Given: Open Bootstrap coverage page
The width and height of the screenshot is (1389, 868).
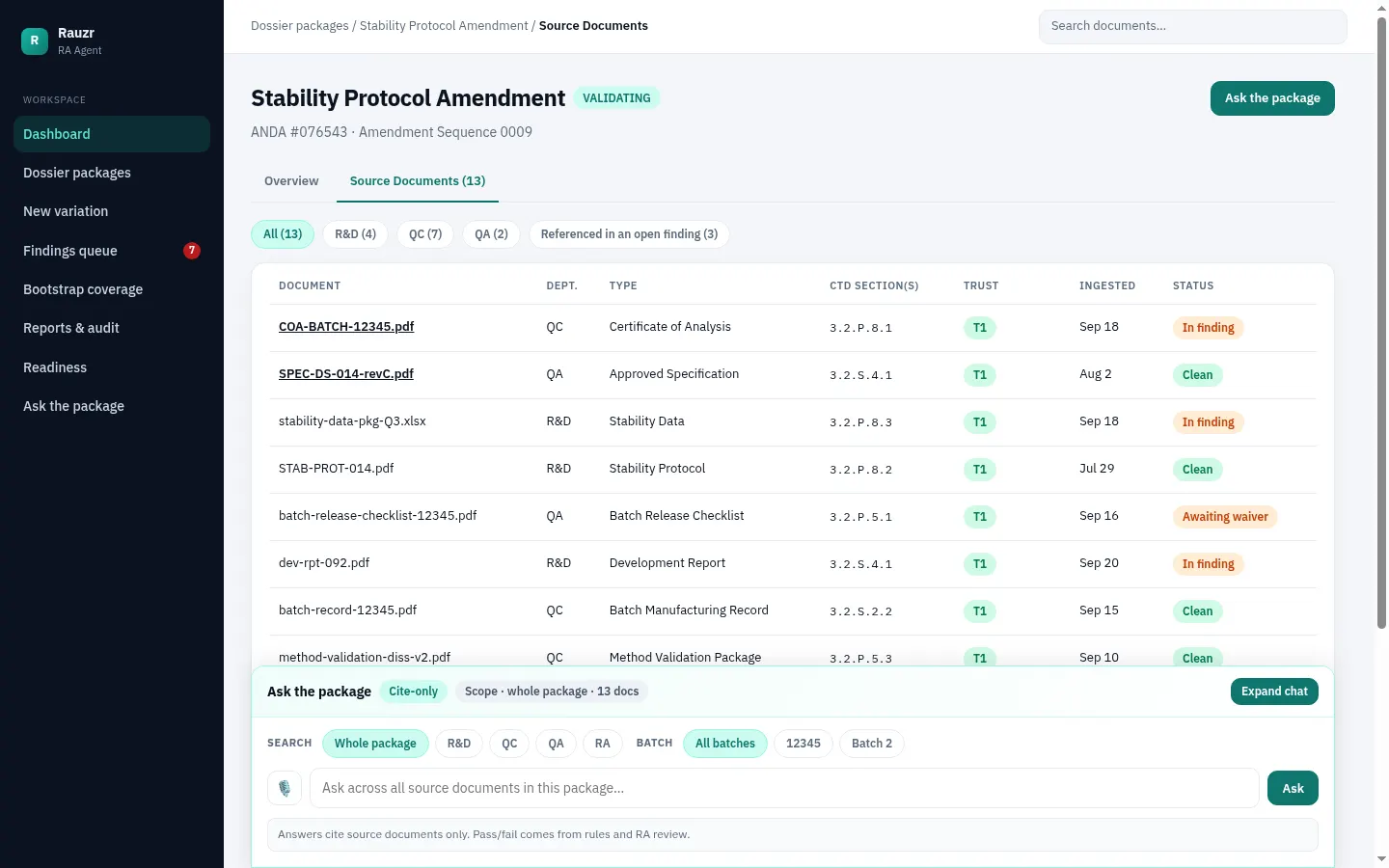Looking at the screenshot, I should click(x=112, y=289).
